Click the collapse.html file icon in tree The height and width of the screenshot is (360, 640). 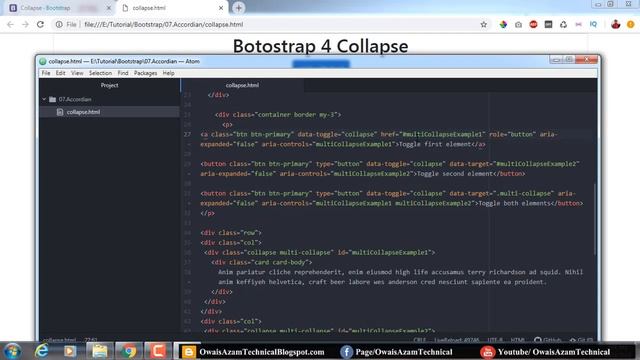click(x=60, y=112)
